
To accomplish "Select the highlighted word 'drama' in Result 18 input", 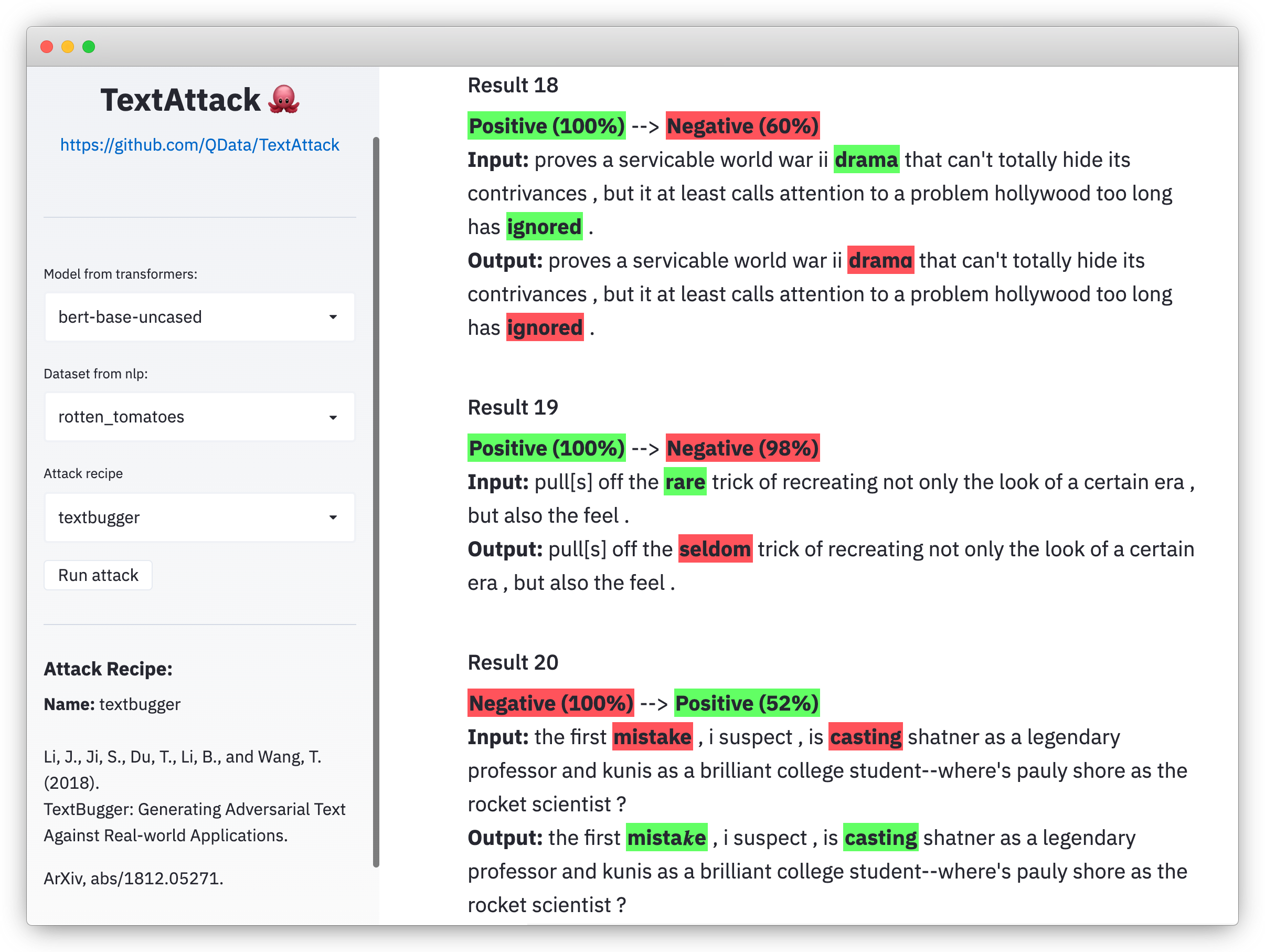I will (866, 160).
